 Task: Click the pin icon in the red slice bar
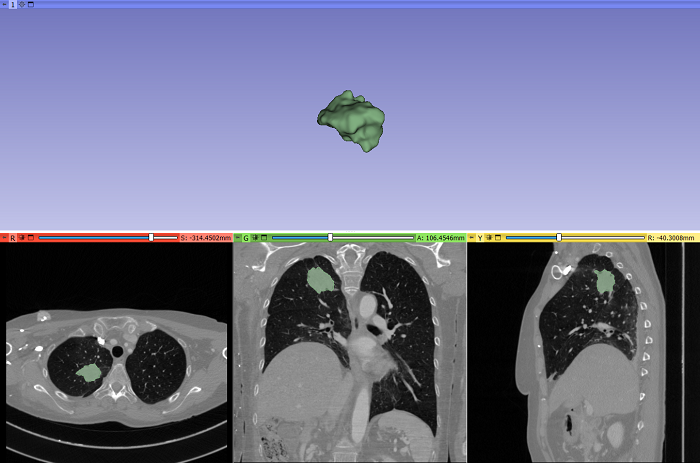pyautogui.click(x=4, y=238)
